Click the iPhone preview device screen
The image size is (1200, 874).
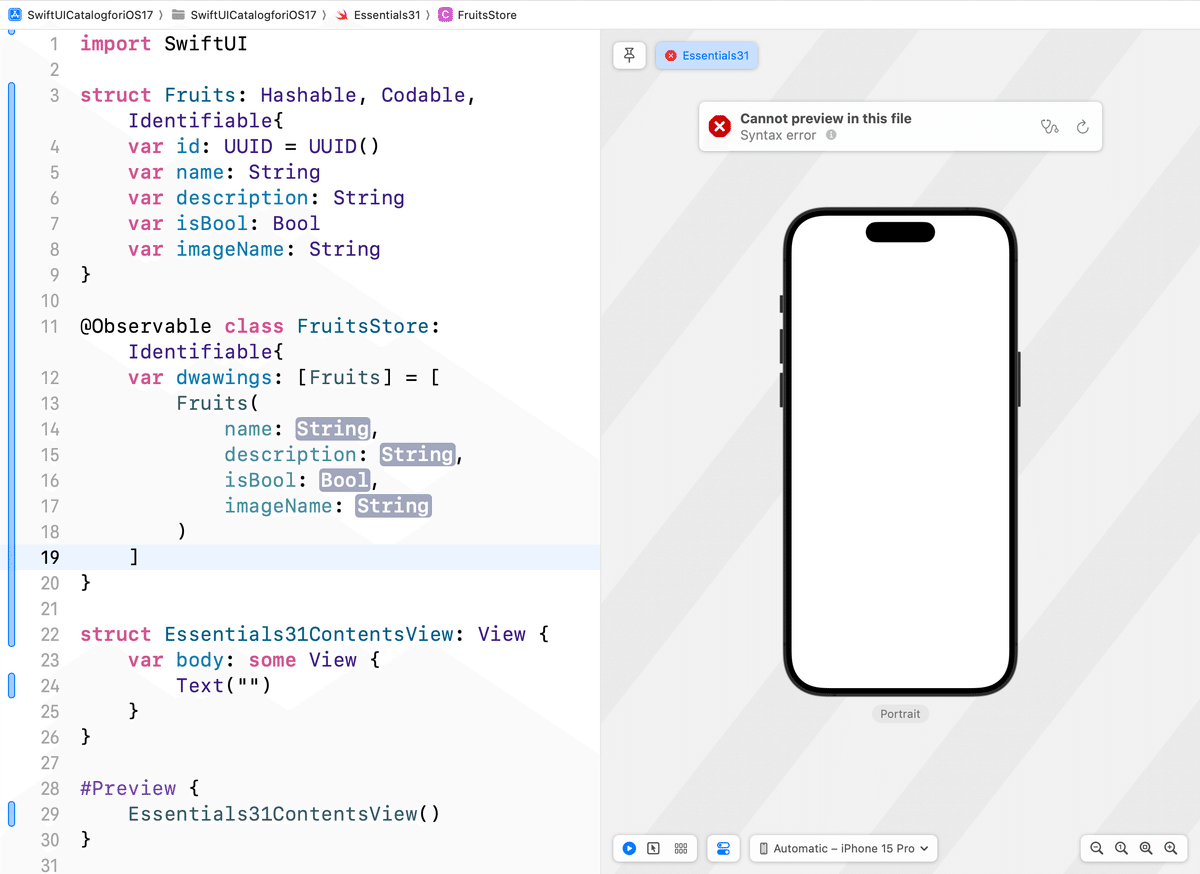pyautogui.click(x=900, y=452)
